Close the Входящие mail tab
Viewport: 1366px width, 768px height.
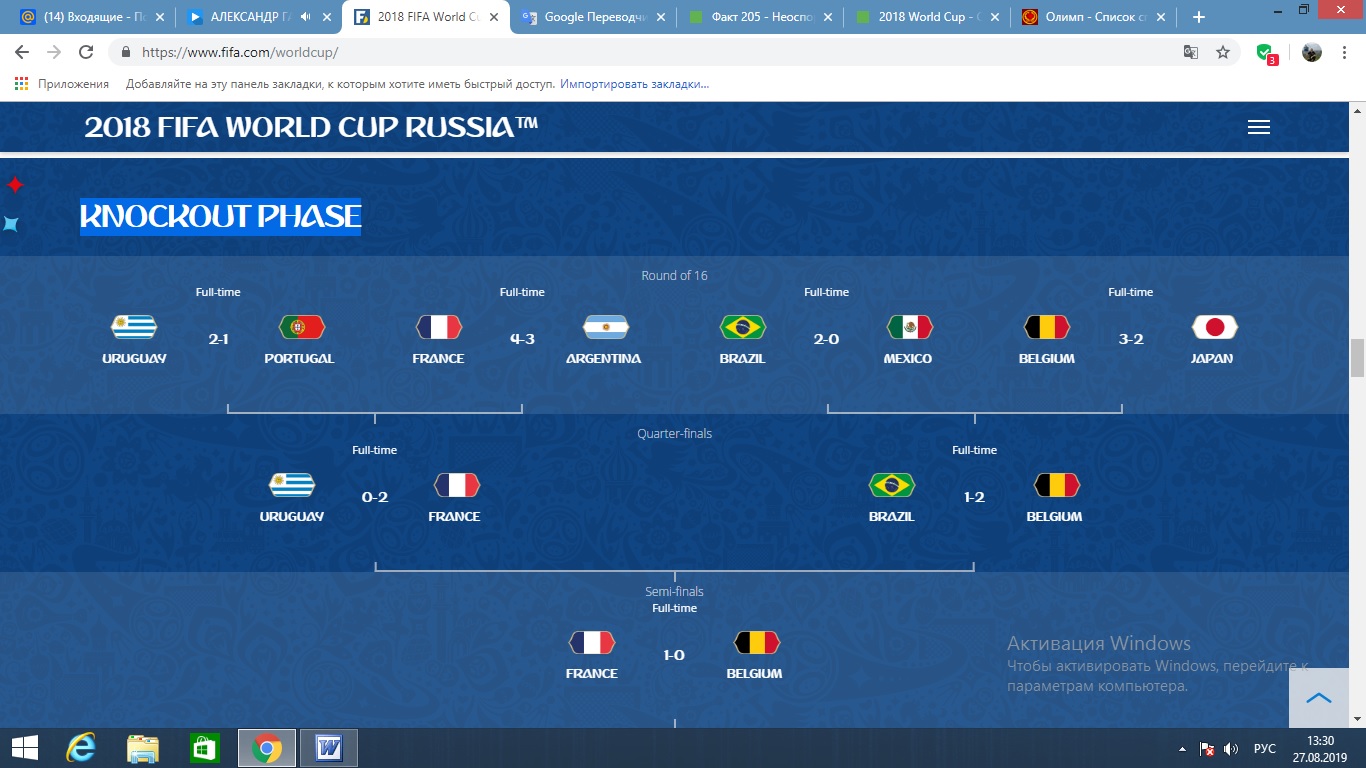click(x=159, y=17)
